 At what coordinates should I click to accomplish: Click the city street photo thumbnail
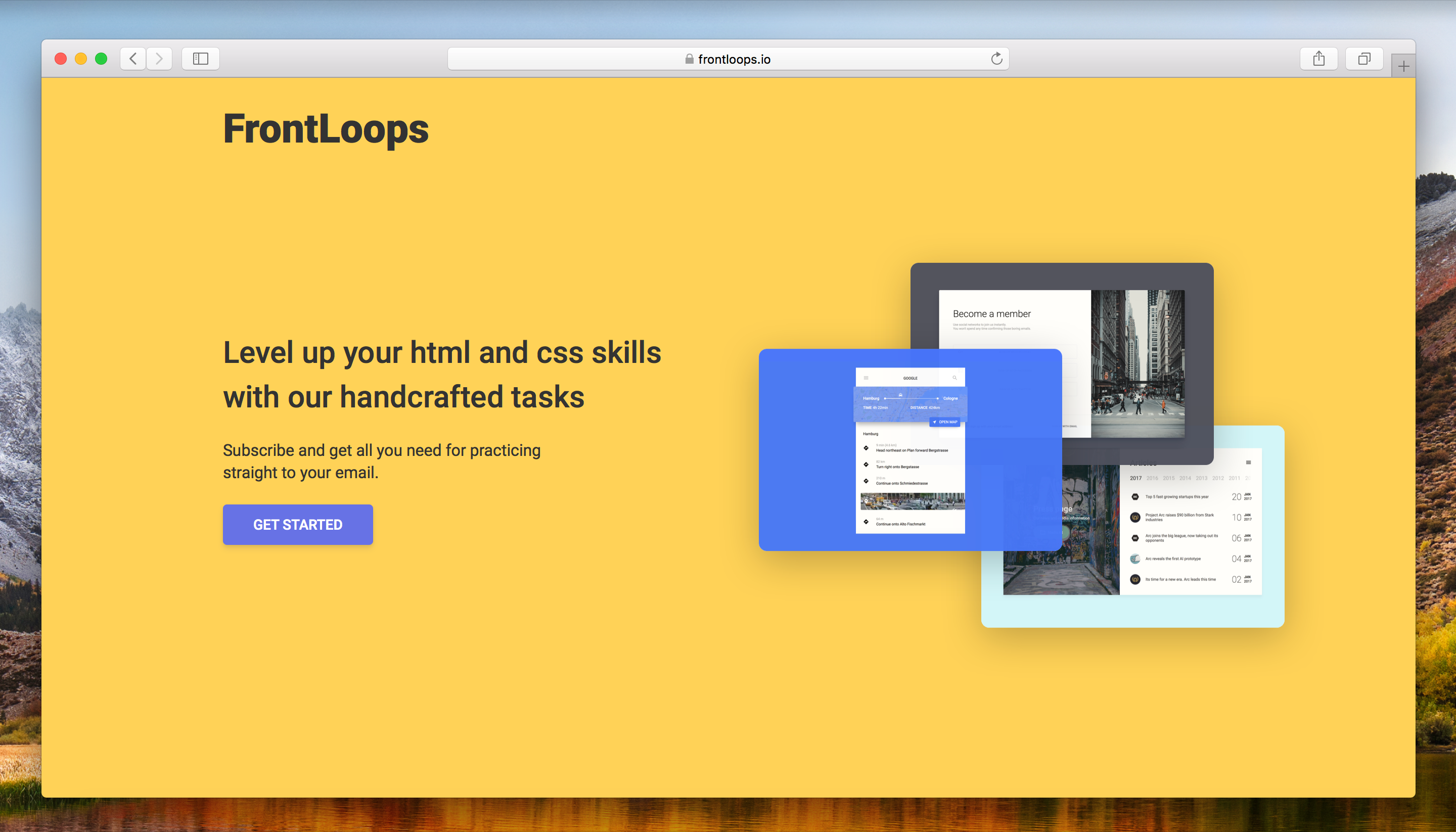(x=1137, y=363)
